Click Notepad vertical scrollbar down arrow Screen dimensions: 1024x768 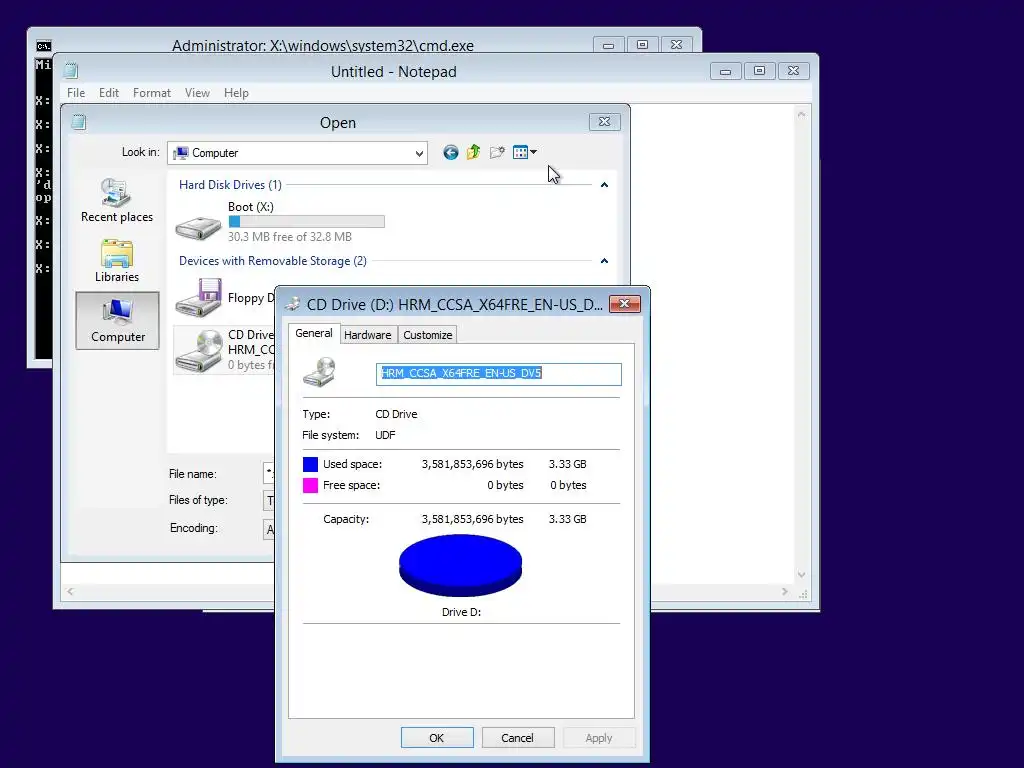click(x=801, y=575)
